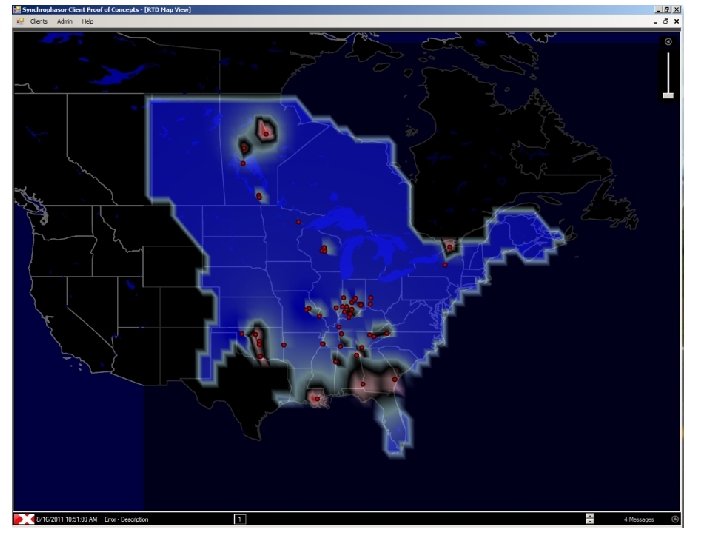The image size is (720, 540).
Task: Minimize the inner RTO Map View window
Action: click(x=656, y=22)
